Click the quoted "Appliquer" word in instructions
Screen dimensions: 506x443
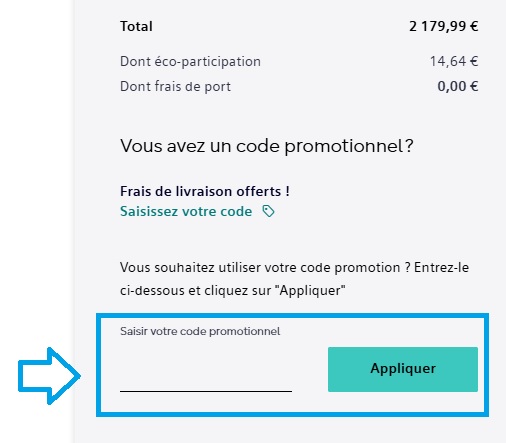tap(310, 291)
